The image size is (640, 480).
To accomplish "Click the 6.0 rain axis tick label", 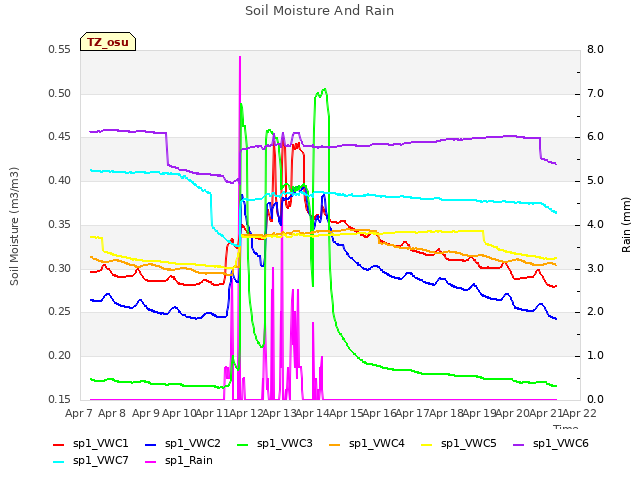I will click(595, 137).
